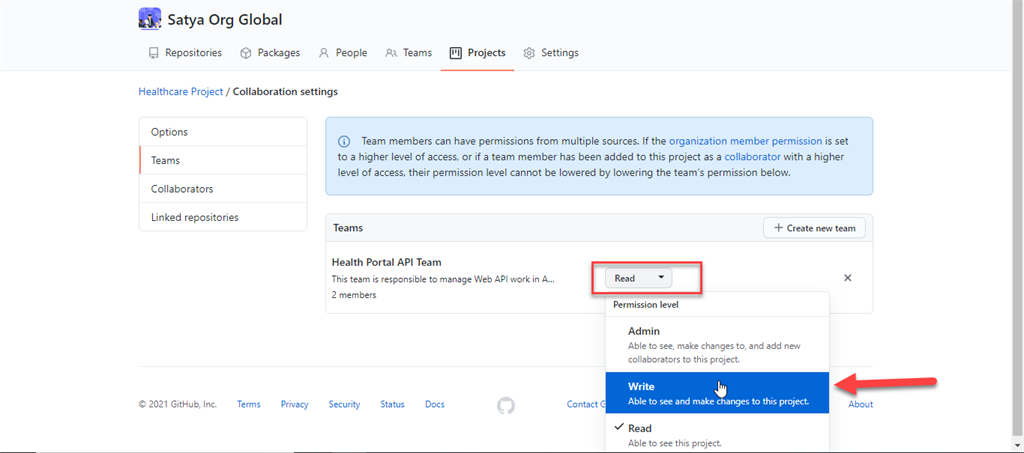The width and height of the screenshot is (1024, 453).
Task: Click the GitHub logo in the footer
Action: pyautogui.click(x=505, y=405)
